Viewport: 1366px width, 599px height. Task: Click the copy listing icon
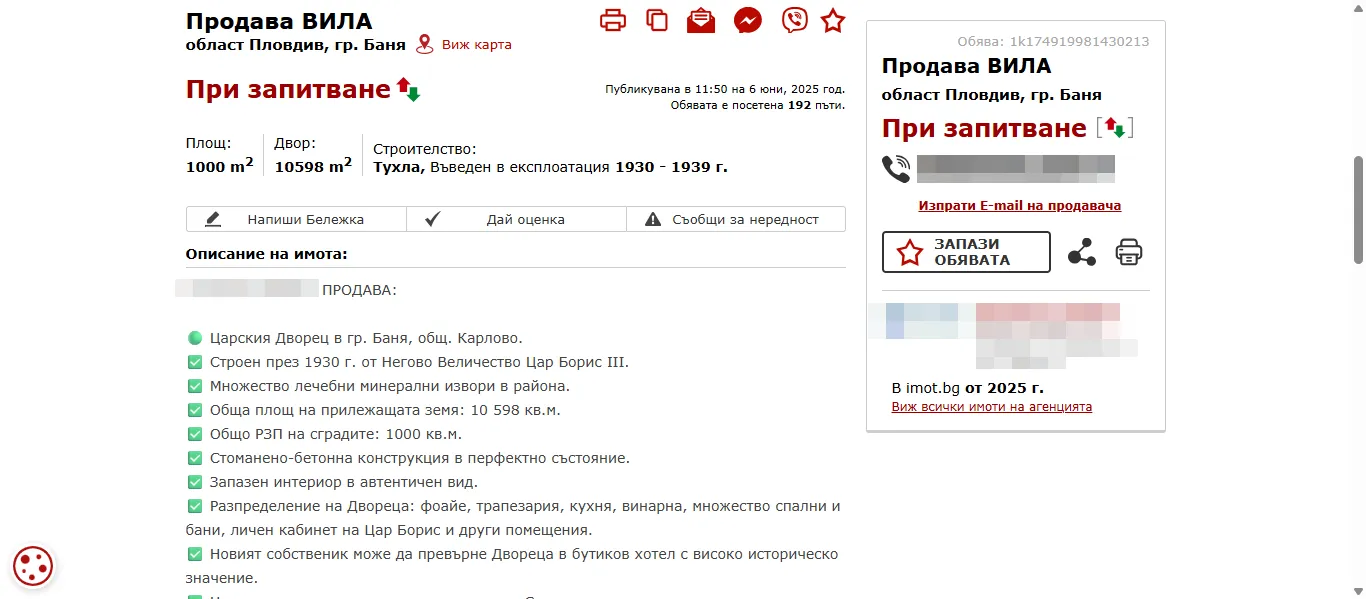tap(657, 20)
